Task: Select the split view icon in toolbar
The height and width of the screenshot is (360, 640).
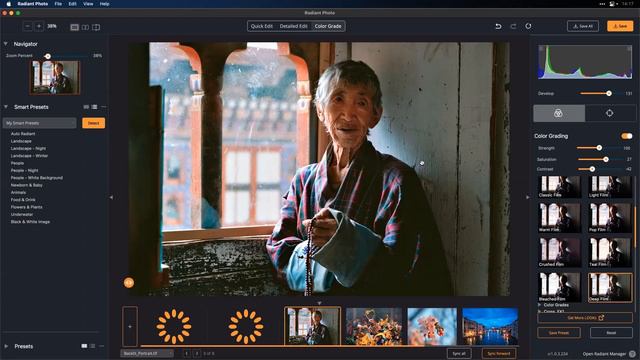Action: pos(96,27)
